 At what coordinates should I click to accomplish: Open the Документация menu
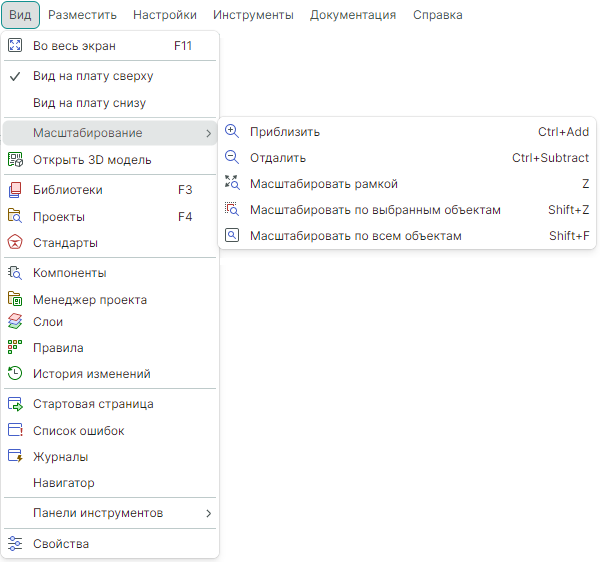(x=353, y=15)
